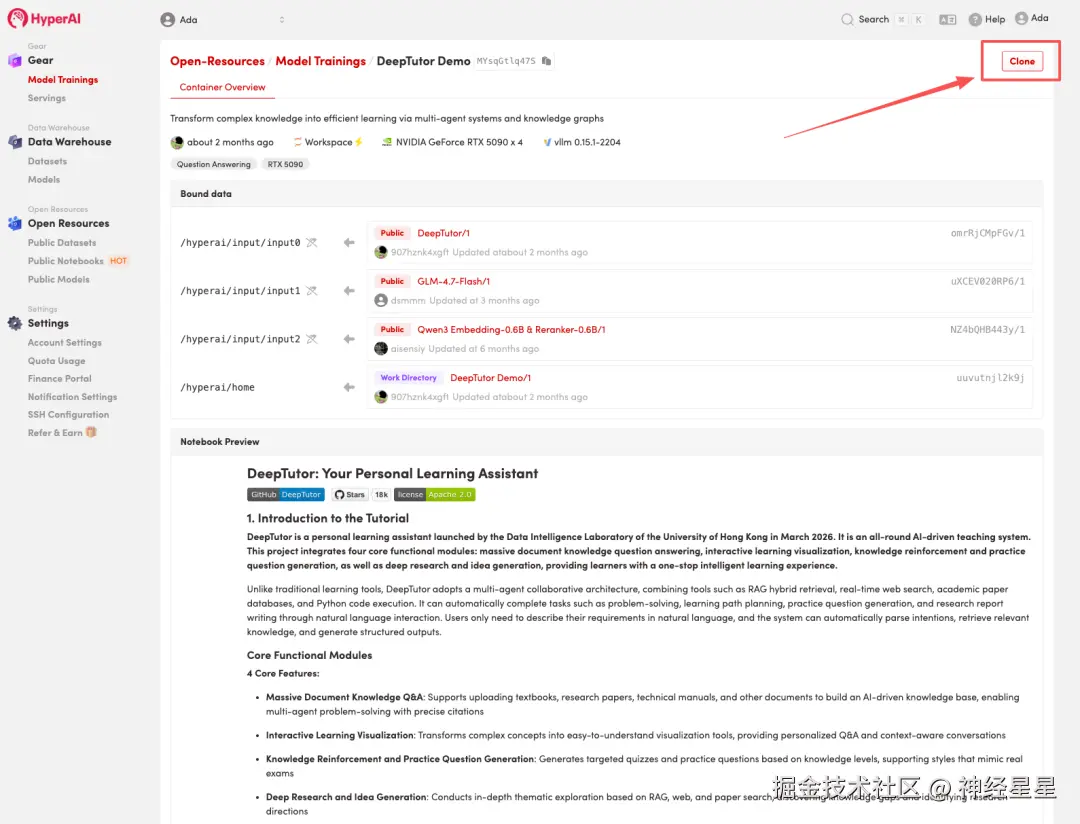Click the Ada avatar in the switcher
Screen dimensions: 1080x824
[x=167, y=20]
